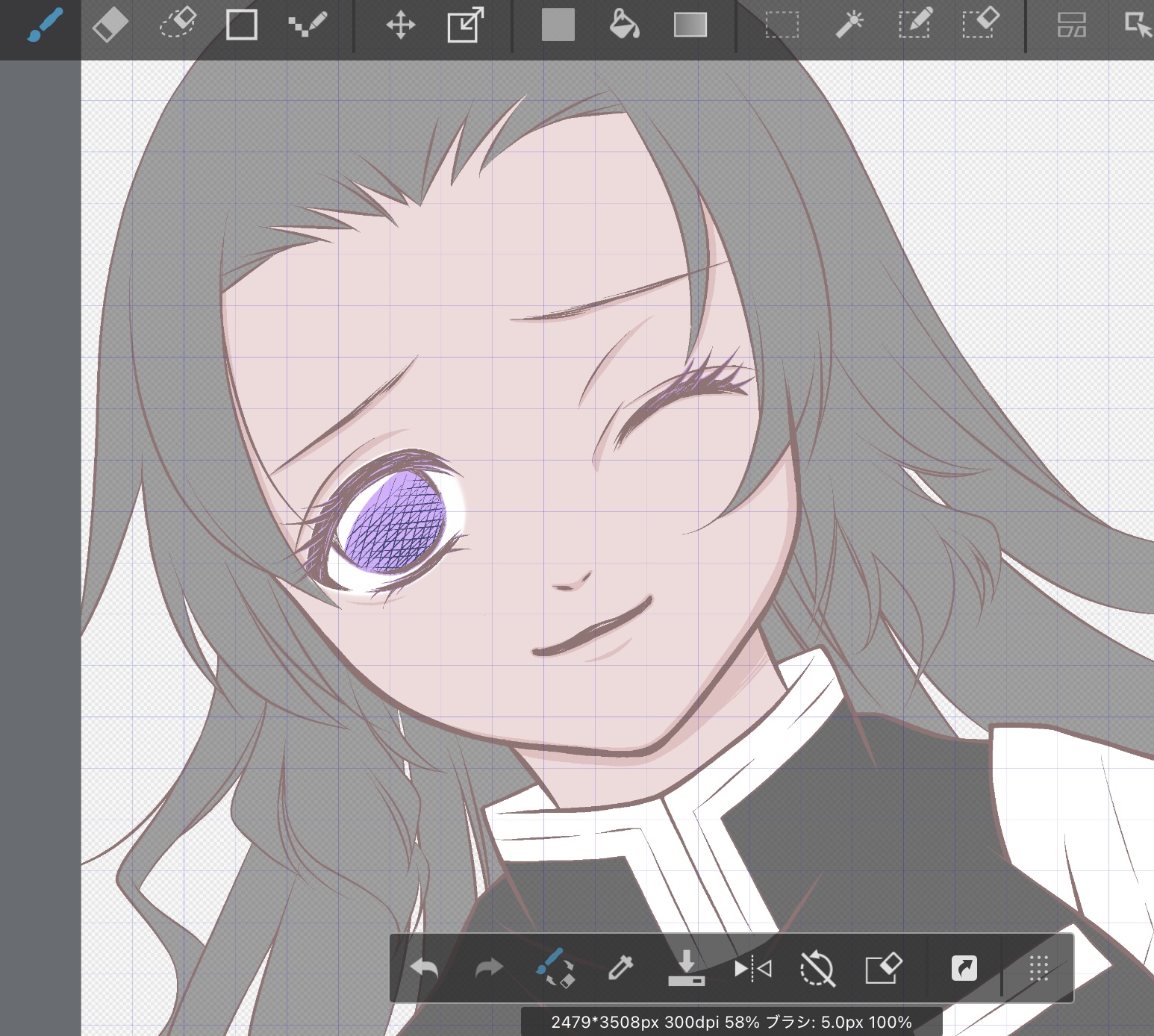This screenshot has width=1154, height=1036.
Task: Tap the dotted grip handle of shortcut bar
Action: 1039,968
